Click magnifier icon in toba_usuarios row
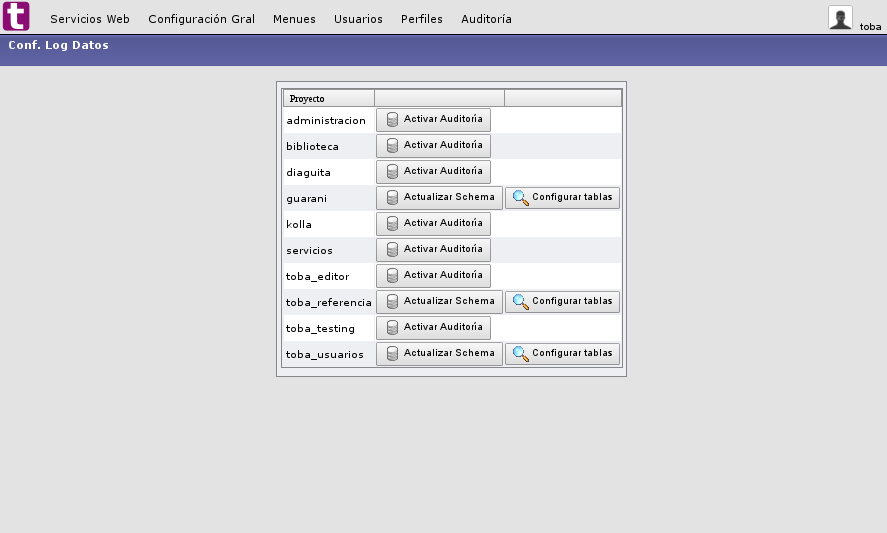Image resolution: width=887 pixels, height=533 pixels. pyautogui.click(x=520, y=354)
